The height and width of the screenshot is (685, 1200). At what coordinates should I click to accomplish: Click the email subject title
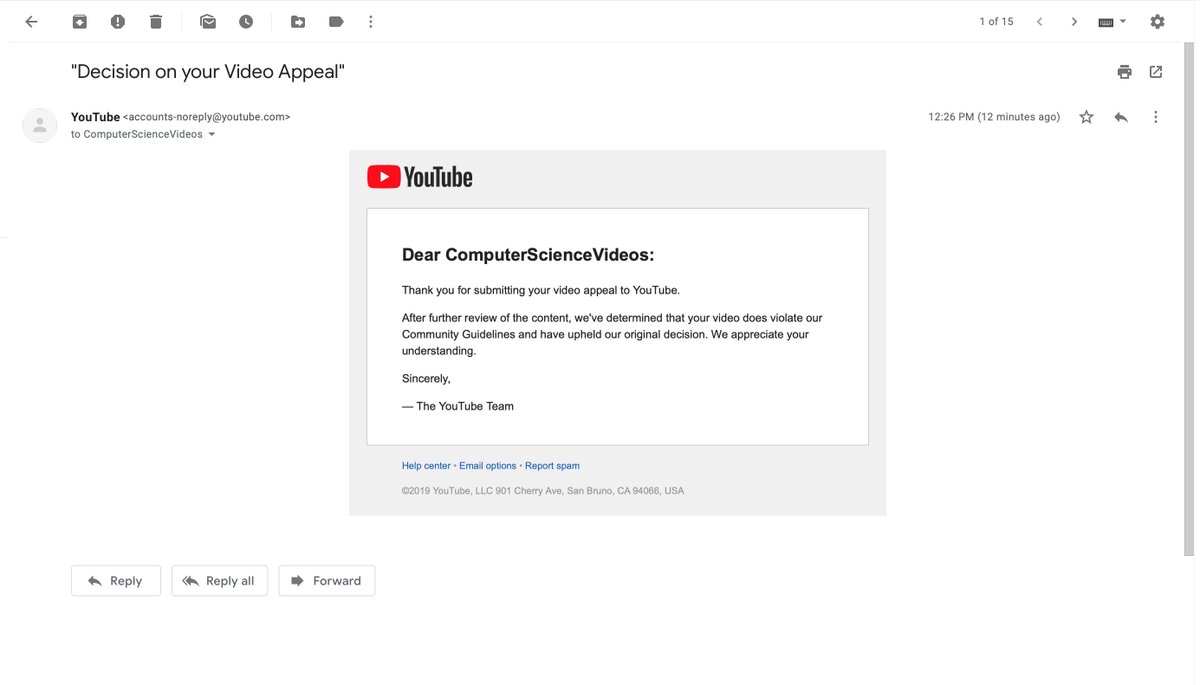[208, 72]
